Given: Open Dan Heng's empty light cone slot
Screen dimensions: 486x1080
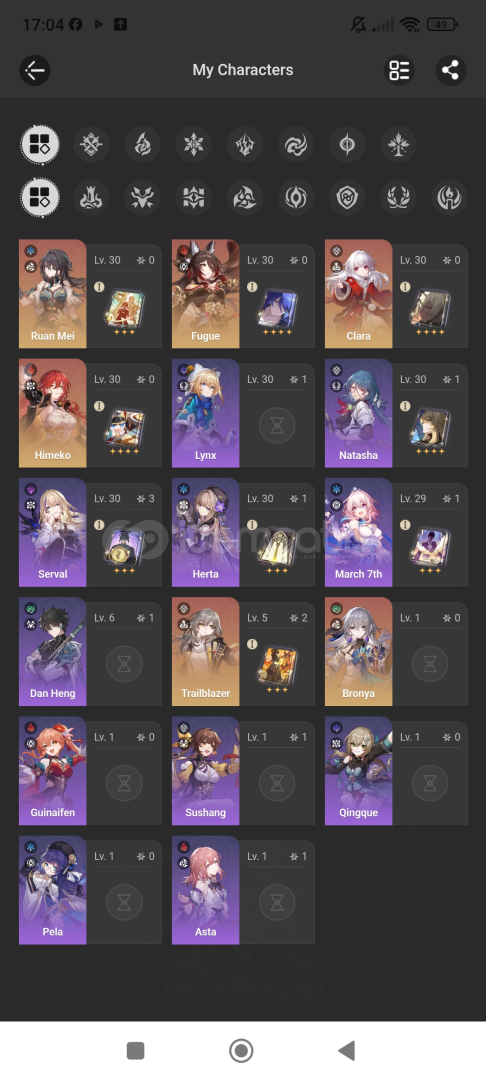Looking at the screenshot, I should [x=125, y=664].
